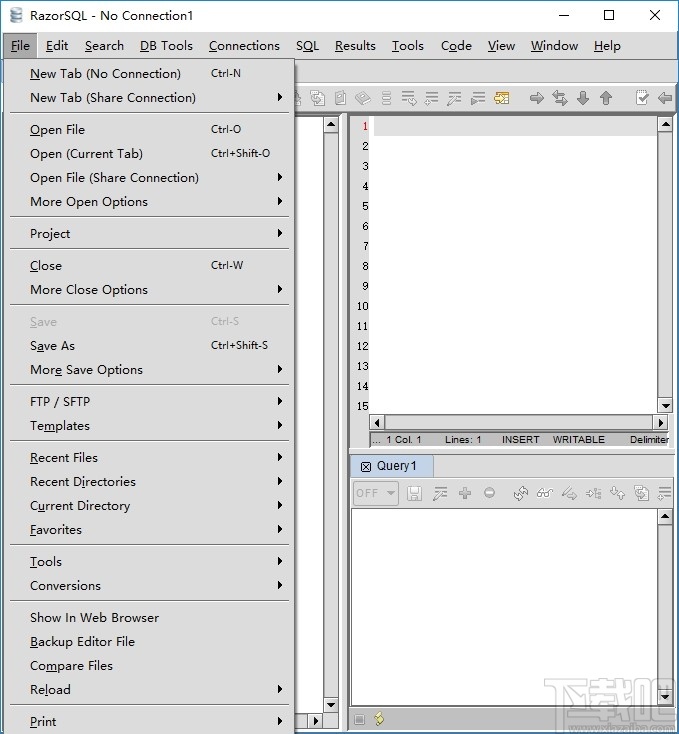Click the book icon in editor toolbar
Screen dimensions: 679x734
pyautogui.click(x=363, y=98)
